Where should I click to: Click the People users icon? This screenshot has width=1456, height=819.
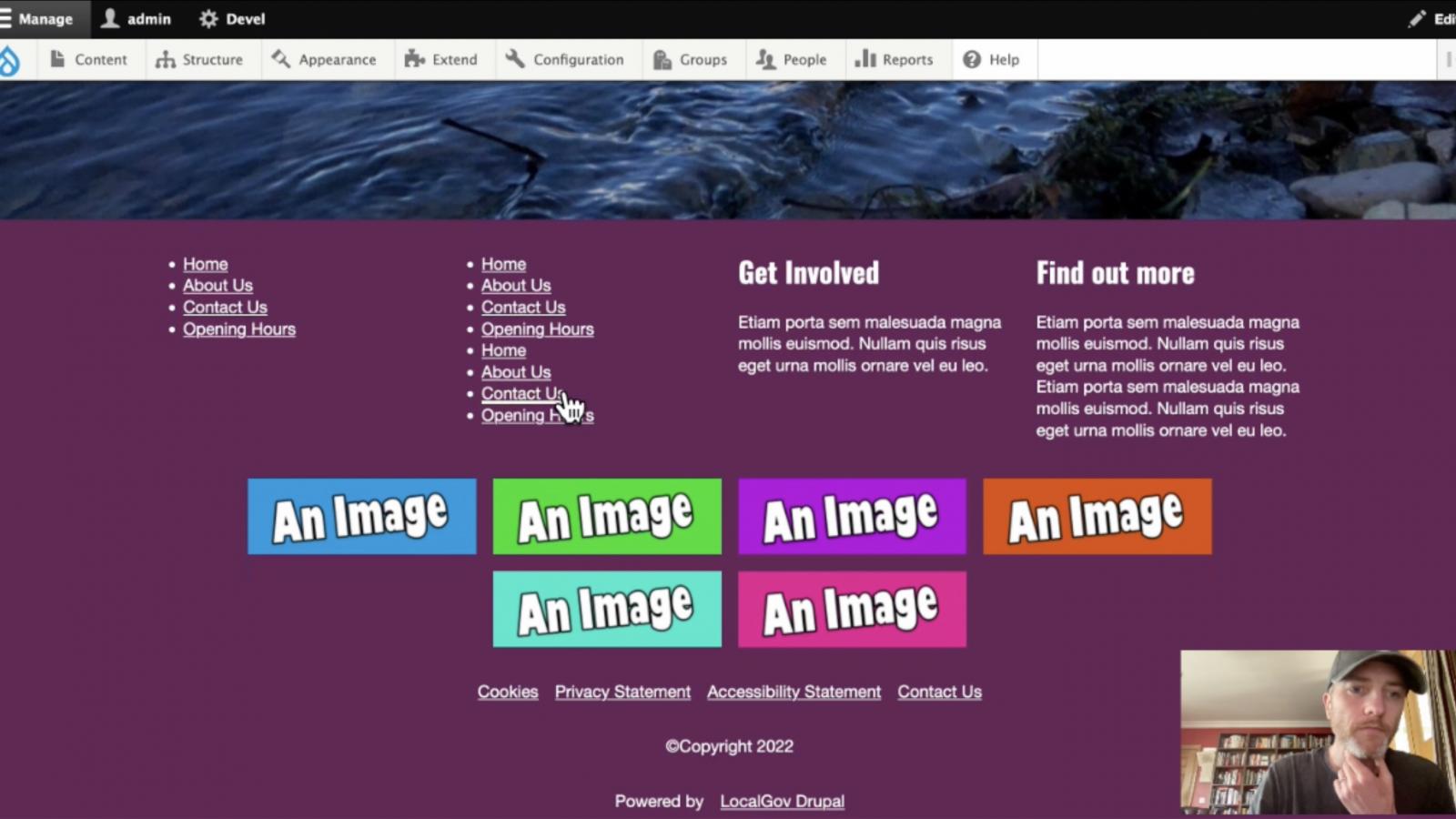click(x=764, y=59)
